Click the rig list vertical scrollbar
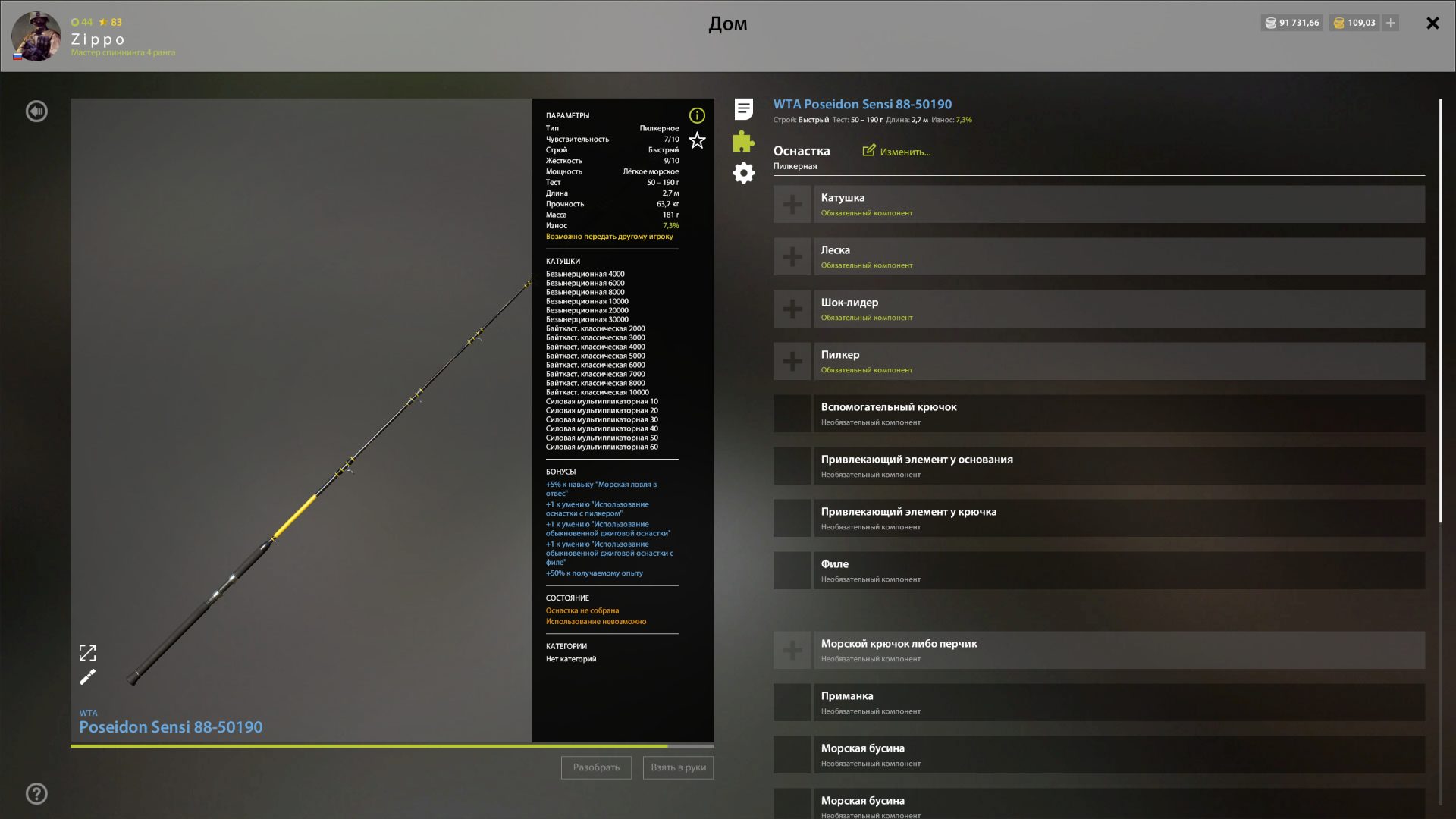The width and height of the screenshot is (1456, 819). point(1440,311)
